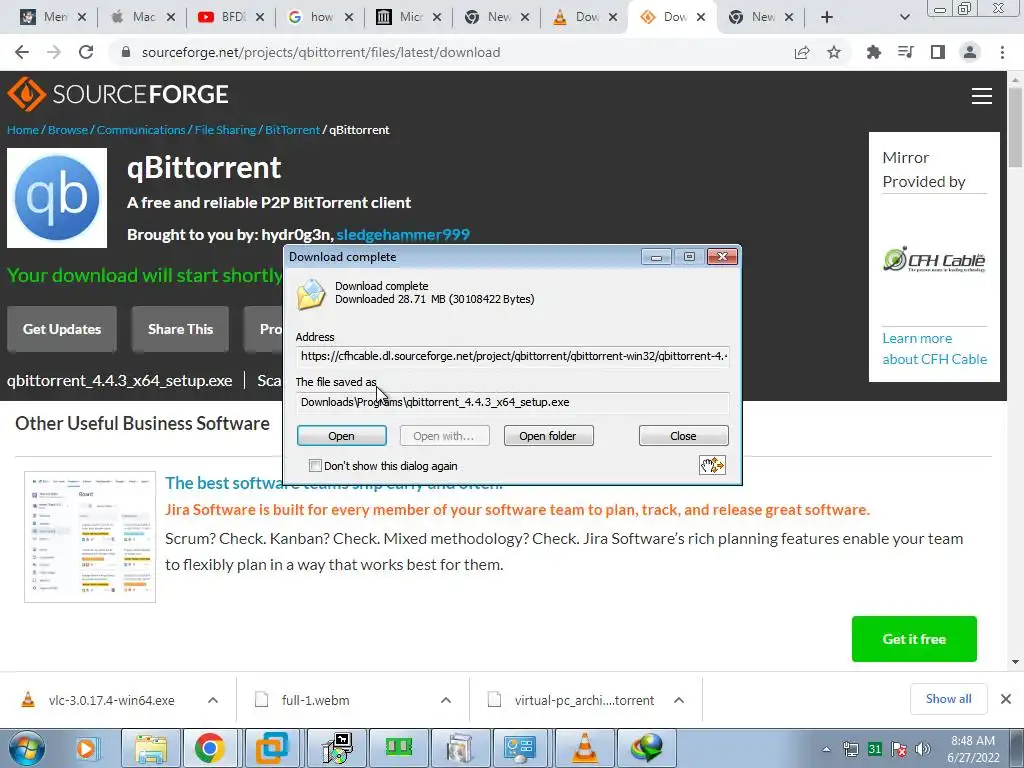Click the browser back arrow
This screenshot has width=1024, height=768.
click(x=22, y=52)
